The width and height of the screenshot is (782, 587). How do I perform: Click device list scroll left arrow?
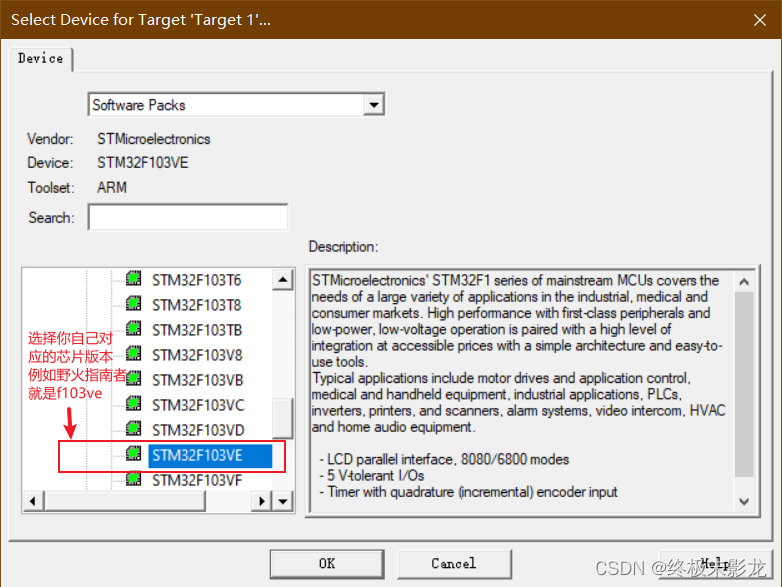33,501
